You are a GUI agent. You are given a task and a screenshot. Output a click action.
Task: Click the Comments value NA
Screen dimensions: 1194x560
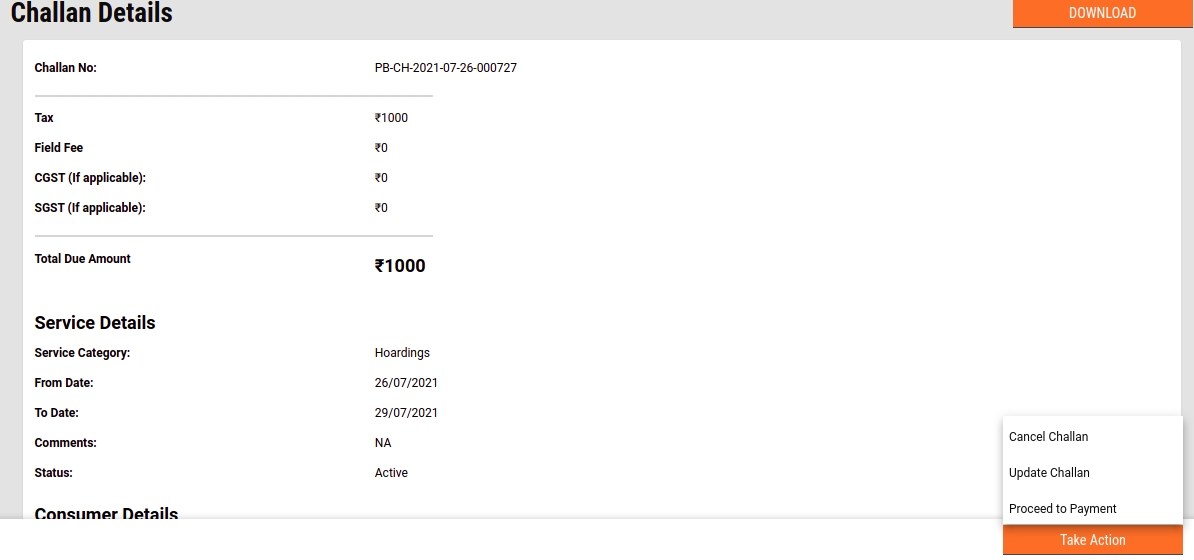383,443
